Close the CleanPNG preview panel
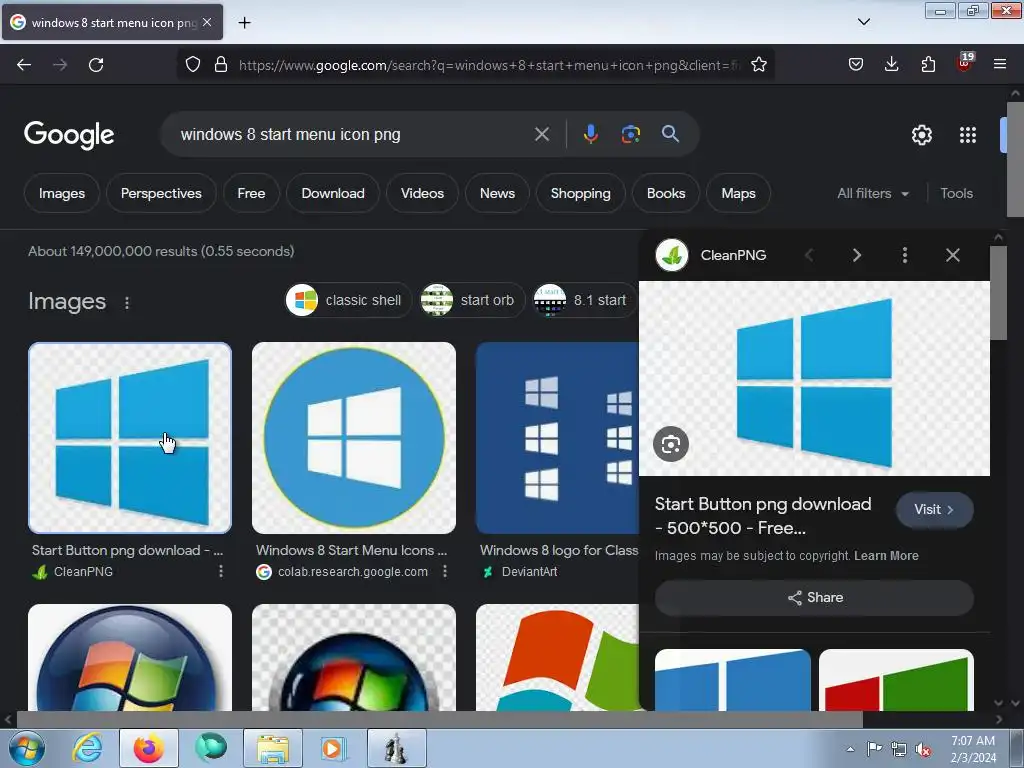 (953, 255)
